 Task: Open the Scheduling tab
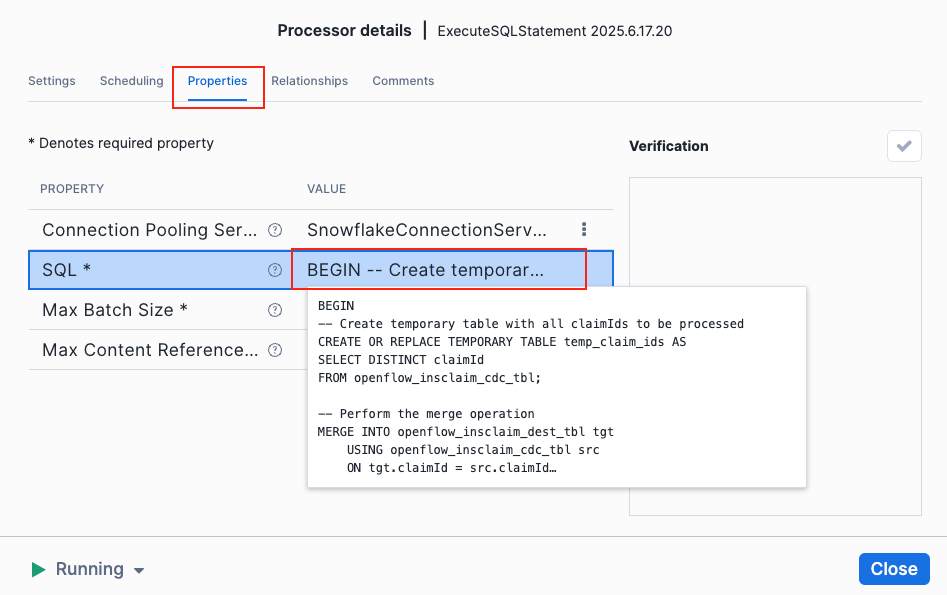click(131, 81)
